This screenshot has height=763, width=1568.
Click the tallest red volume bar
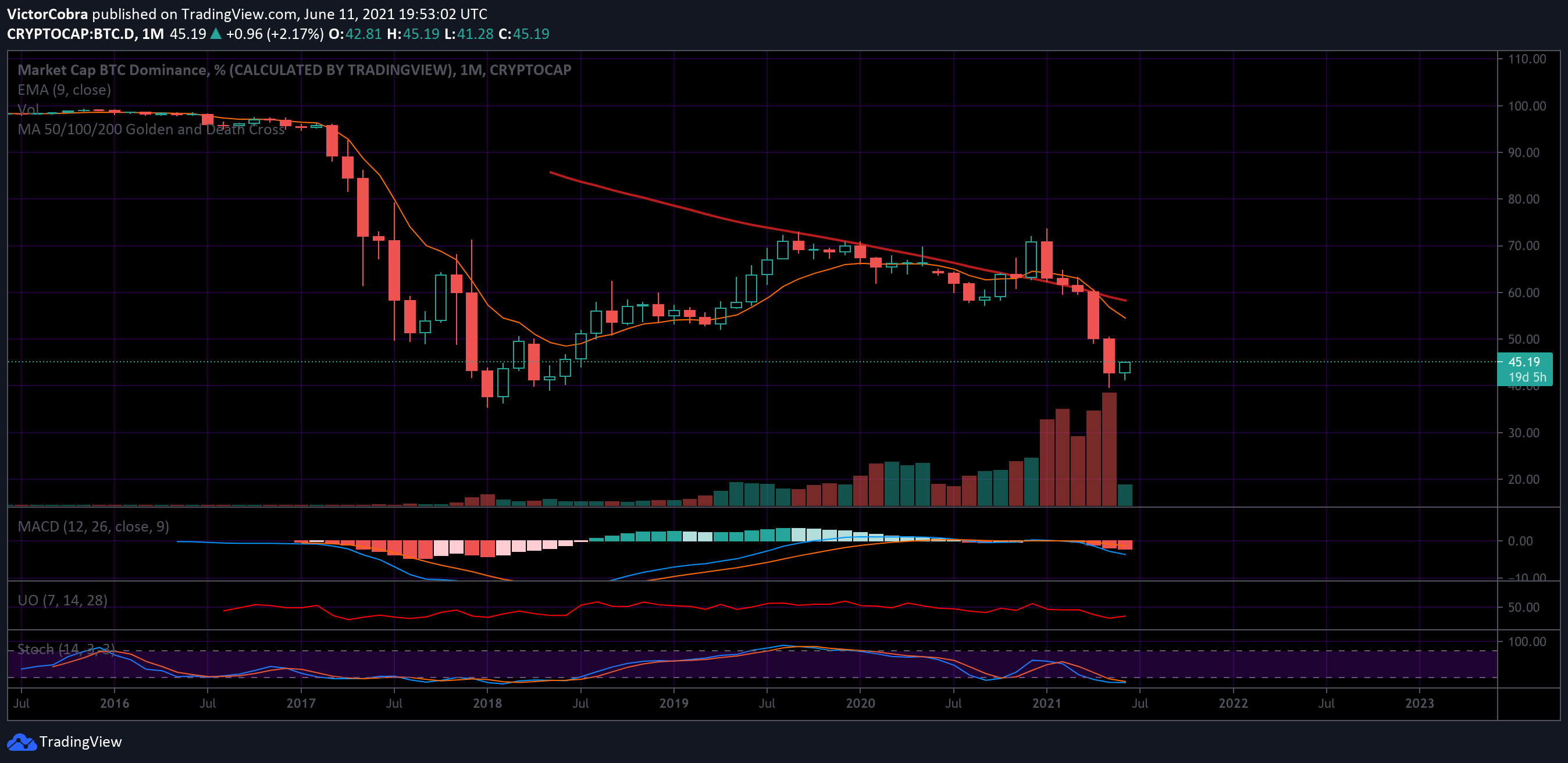(1109, 449)
